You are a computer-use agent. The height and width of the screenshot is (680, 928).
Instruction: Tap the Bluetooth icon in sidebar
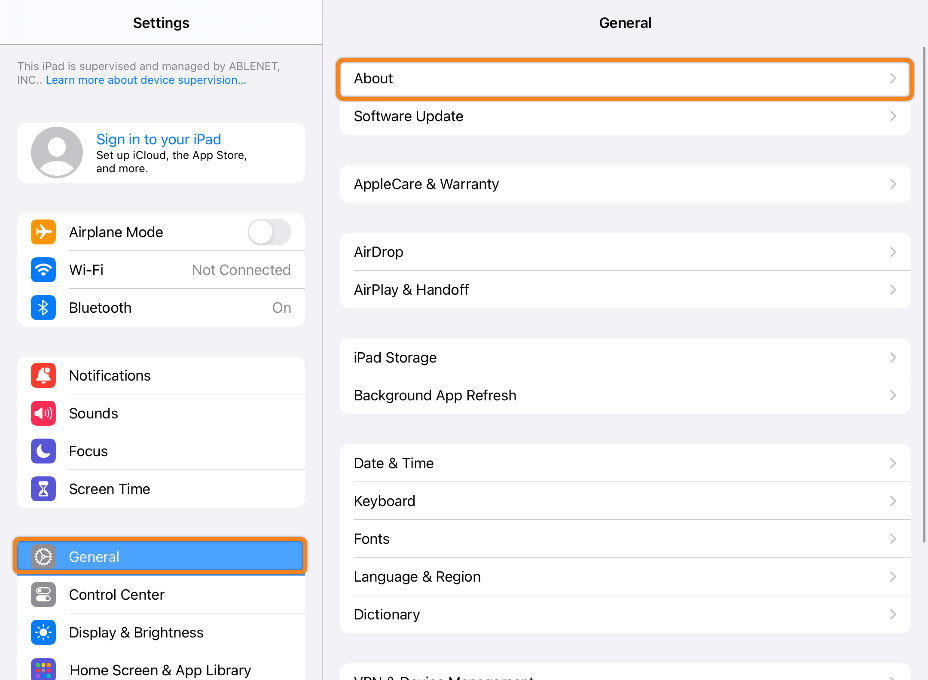[x=43, y=308]
